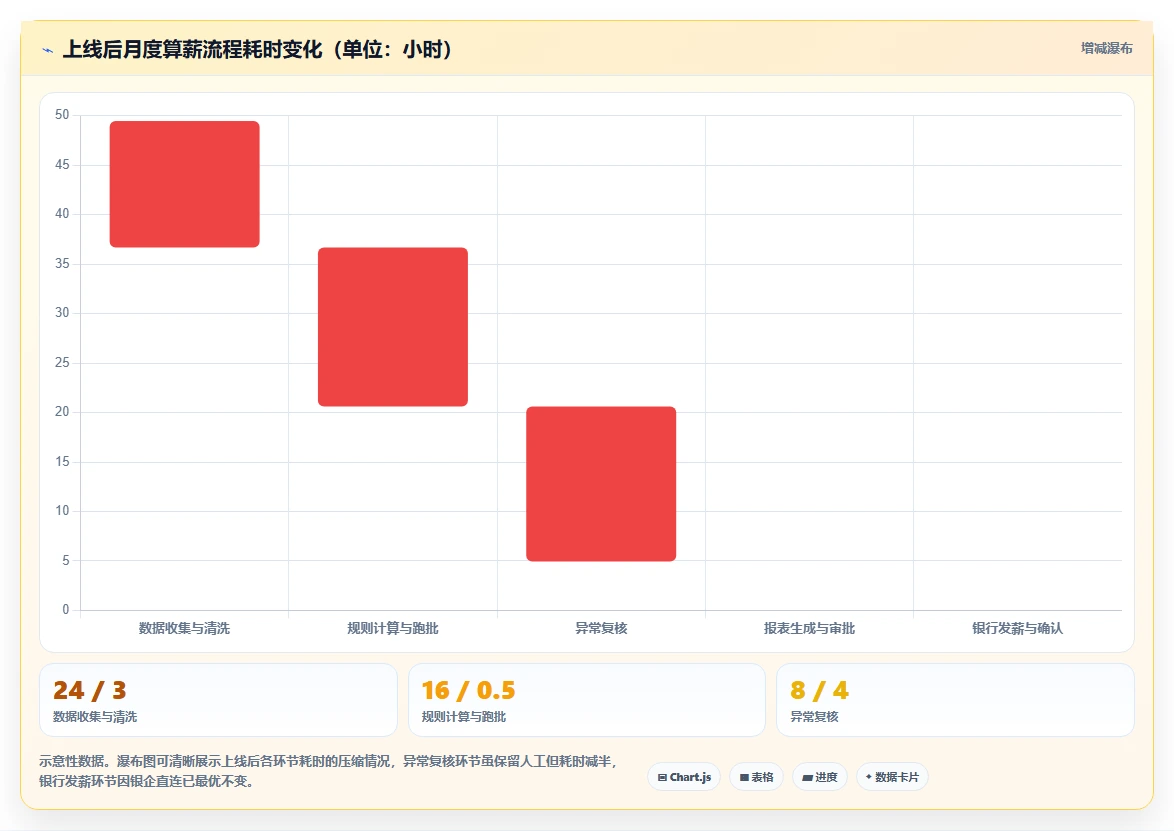Click the Chart.js tag button
Image resolution: width=1174 pixels, height=831 pixels.
click(684, 777)
